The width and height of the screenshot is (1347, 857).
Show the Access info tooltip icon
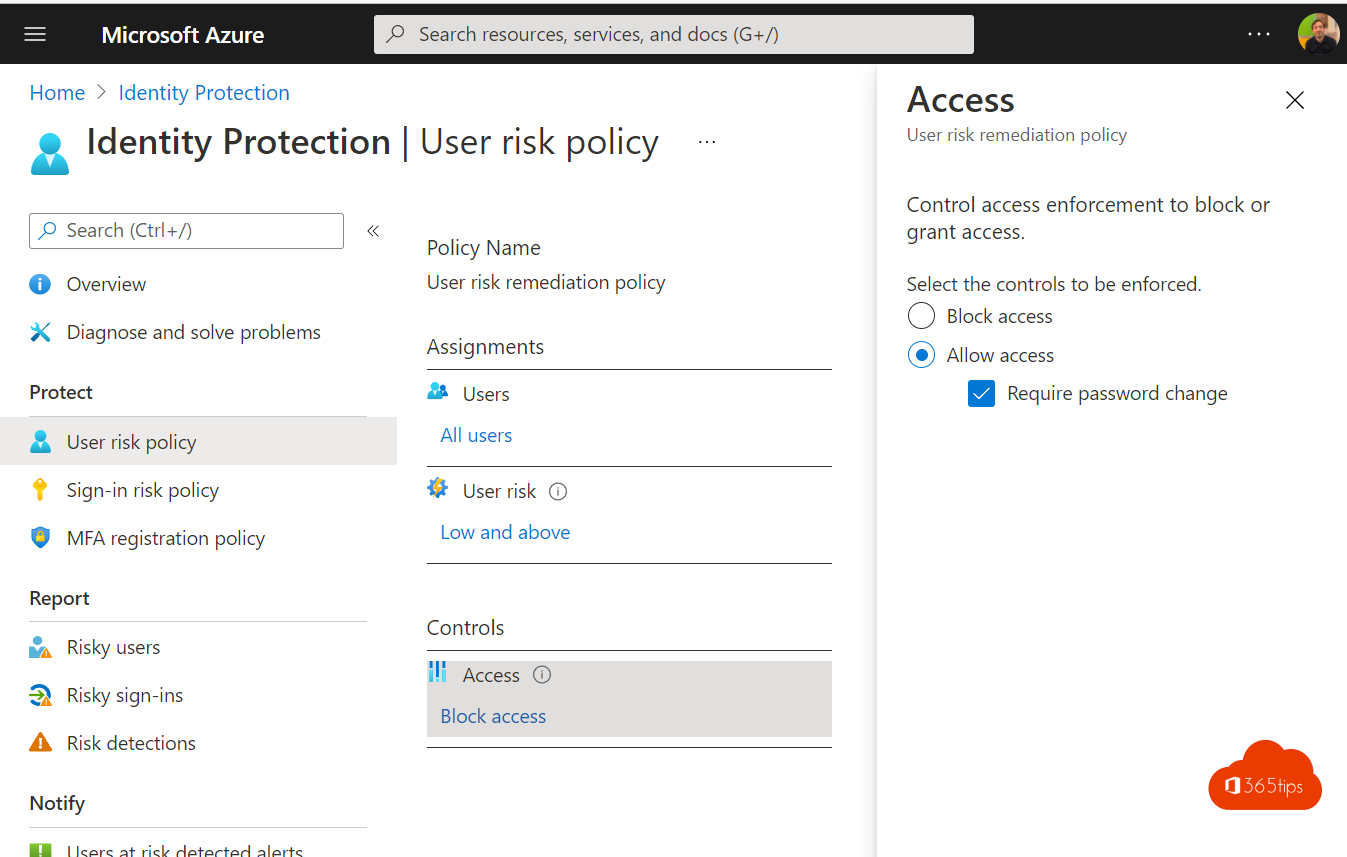tap(542, 675)
